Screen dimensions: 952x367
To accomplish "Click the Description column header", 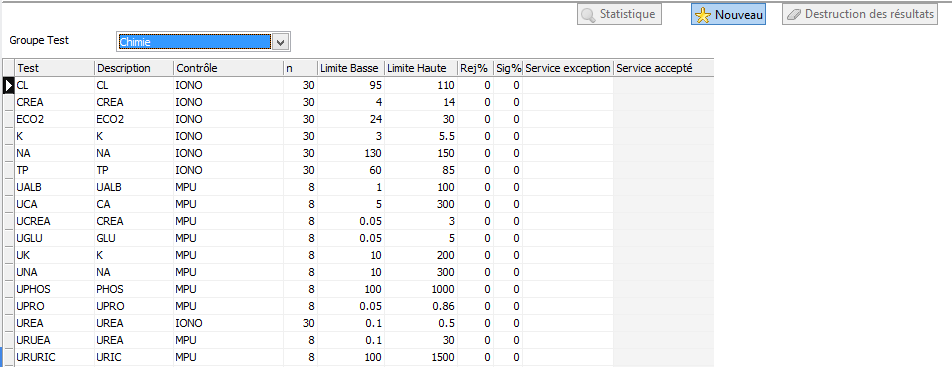I will [x=134, y=68].
